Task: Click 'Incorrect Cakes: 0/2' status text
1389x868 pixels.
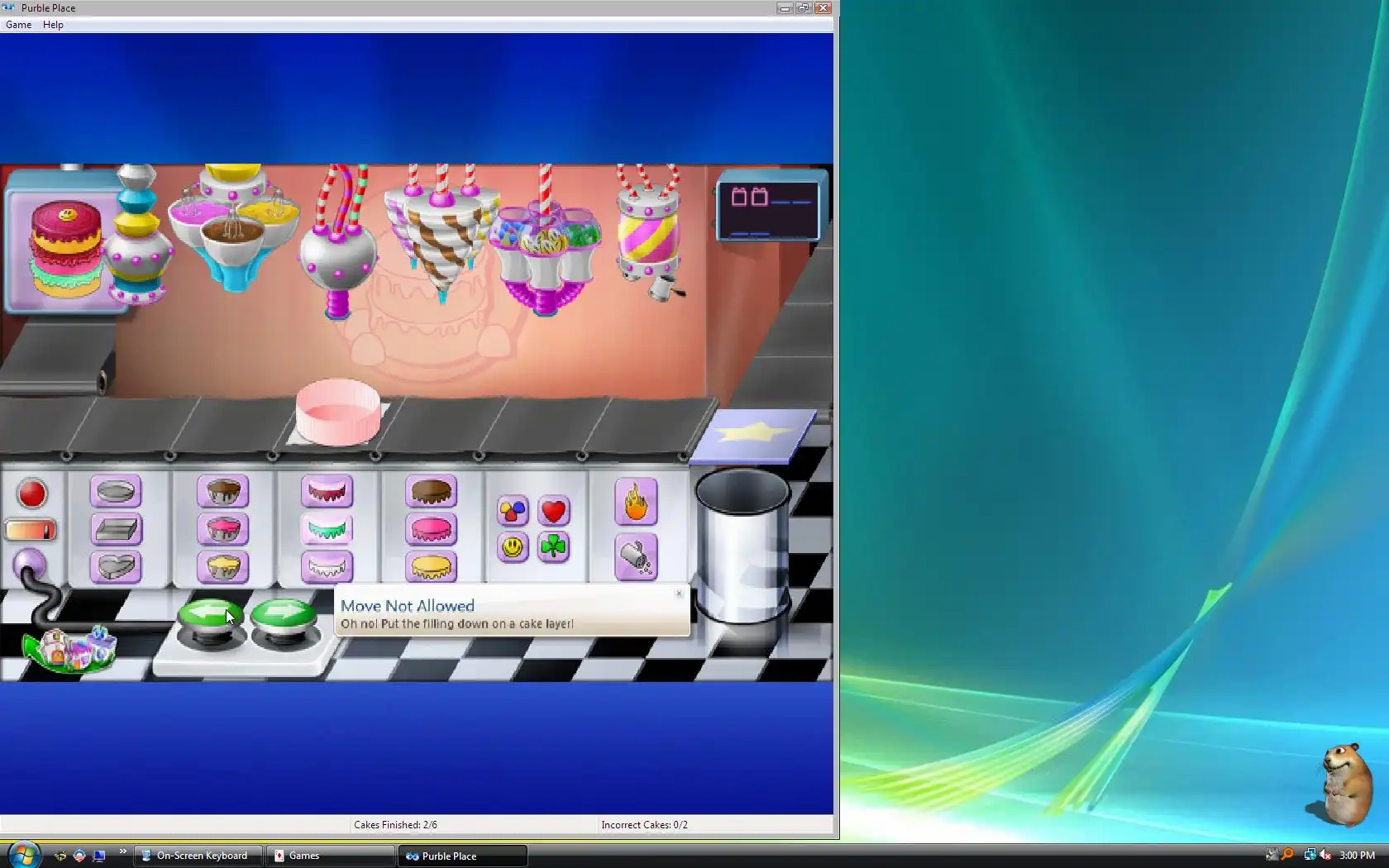Action: (644, 825)
